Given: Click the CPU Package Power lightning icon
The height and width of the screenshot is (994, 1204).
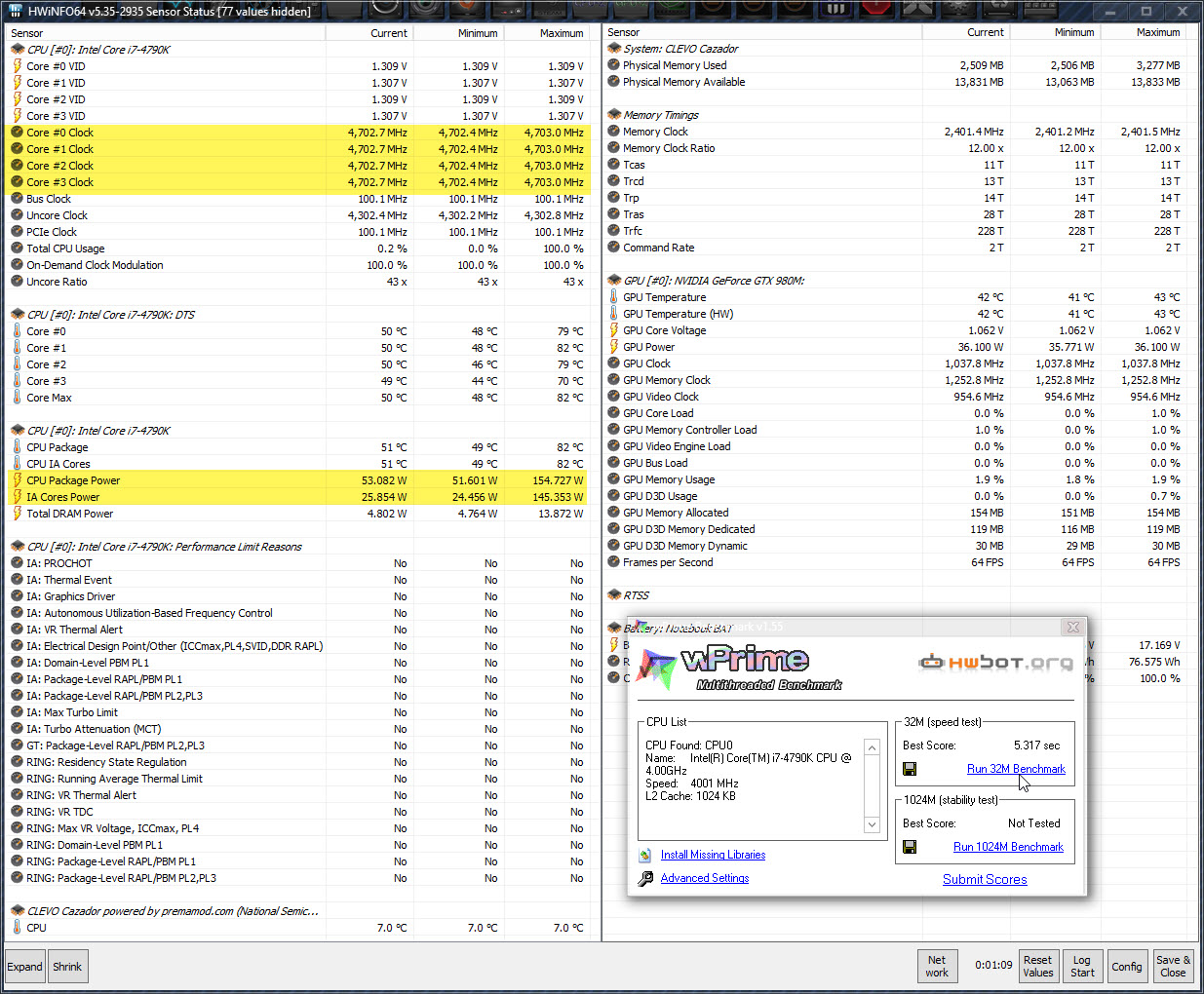Looking at the screenshot, I should point(17,480).
